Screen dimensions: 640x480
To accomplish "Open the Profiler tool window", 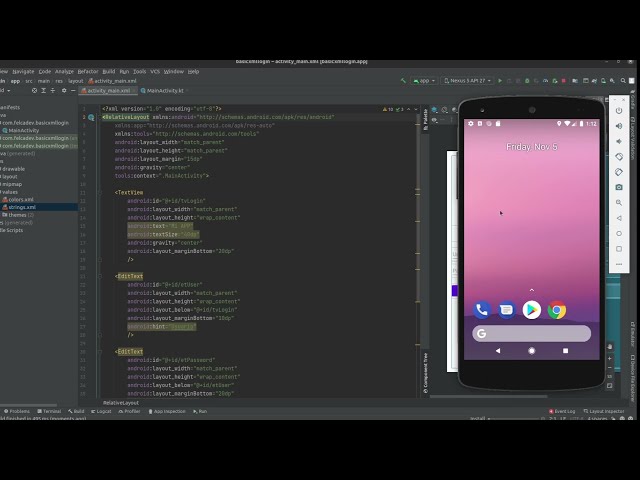I will coord(129,411).
